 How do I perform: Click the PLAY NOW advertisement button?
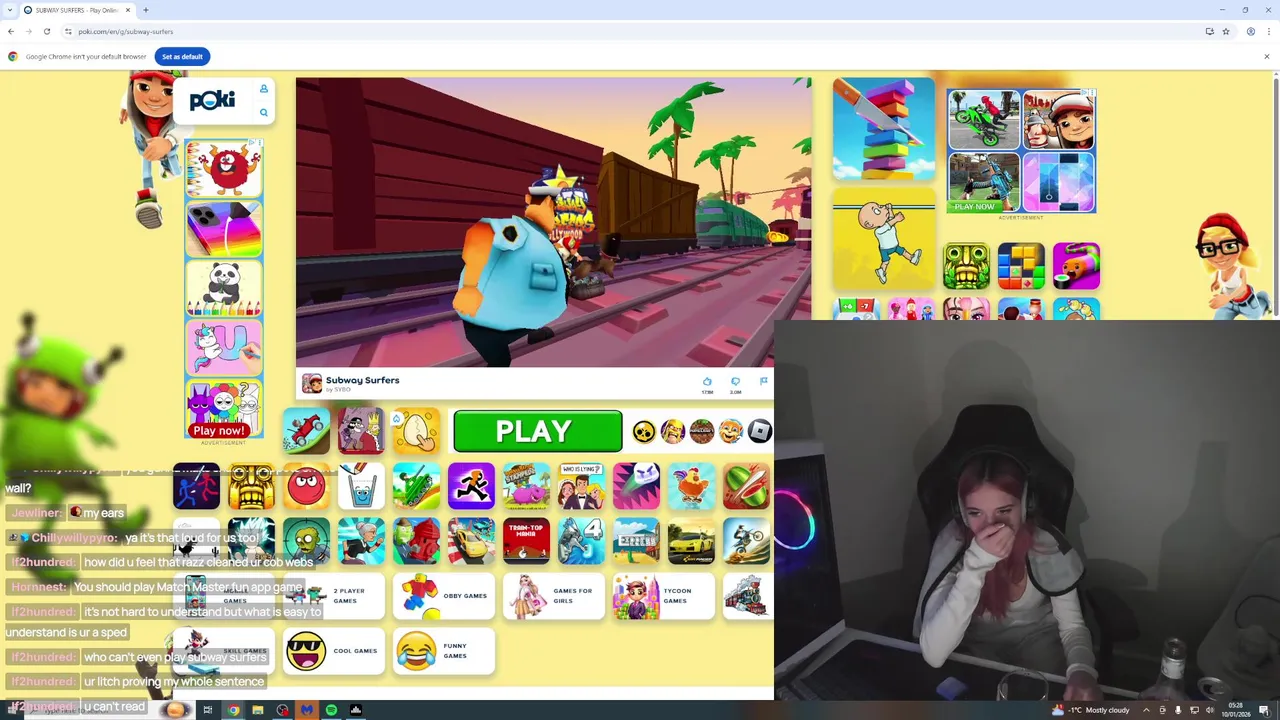[x=974, y=206]
